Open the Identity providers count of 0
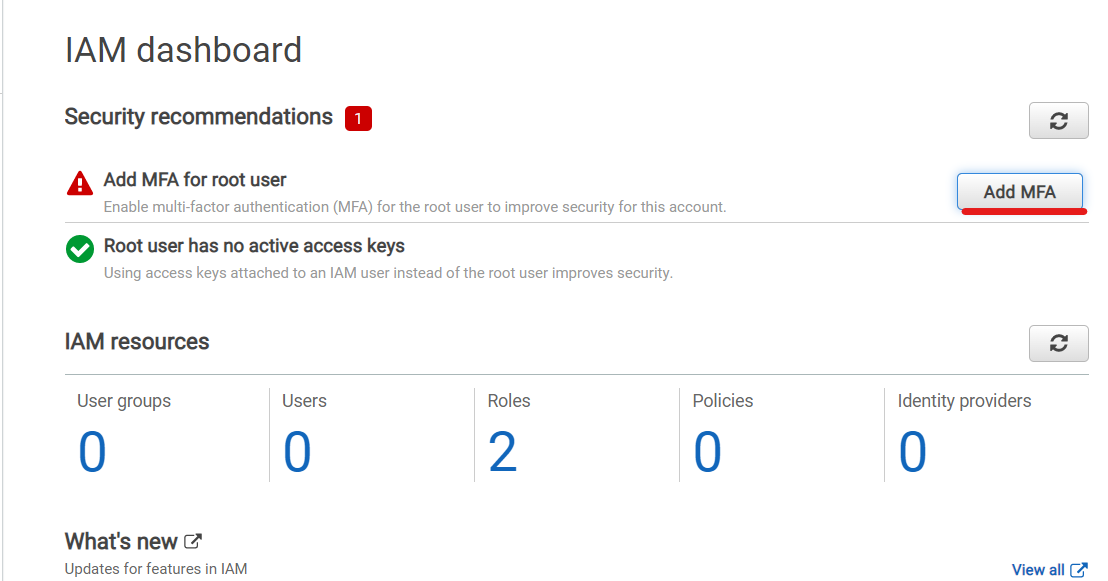1108x581 pixels. (x=912, y=452)
